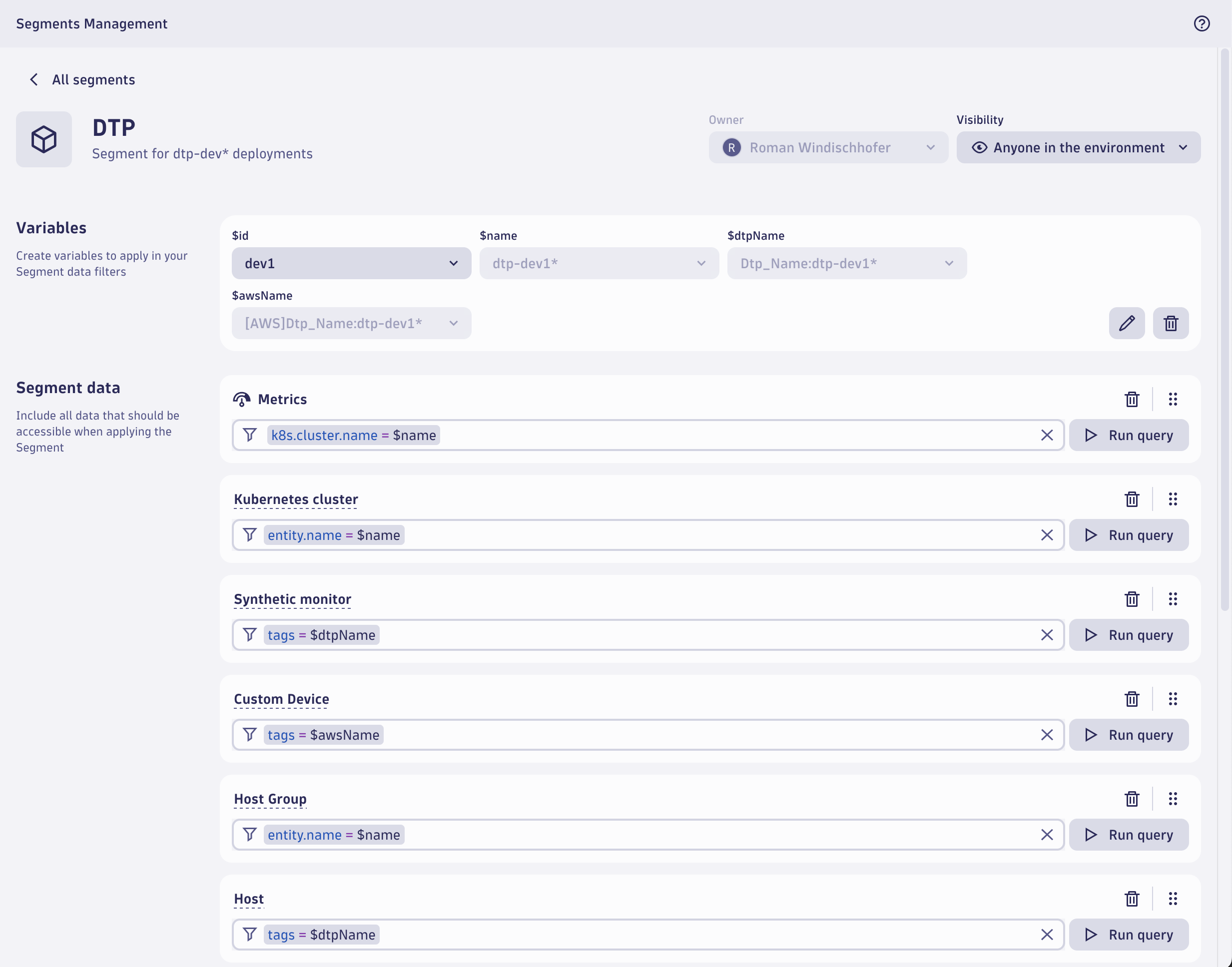
Task: Expand the $awsName variable dropdown
Action: click(351, 323)
